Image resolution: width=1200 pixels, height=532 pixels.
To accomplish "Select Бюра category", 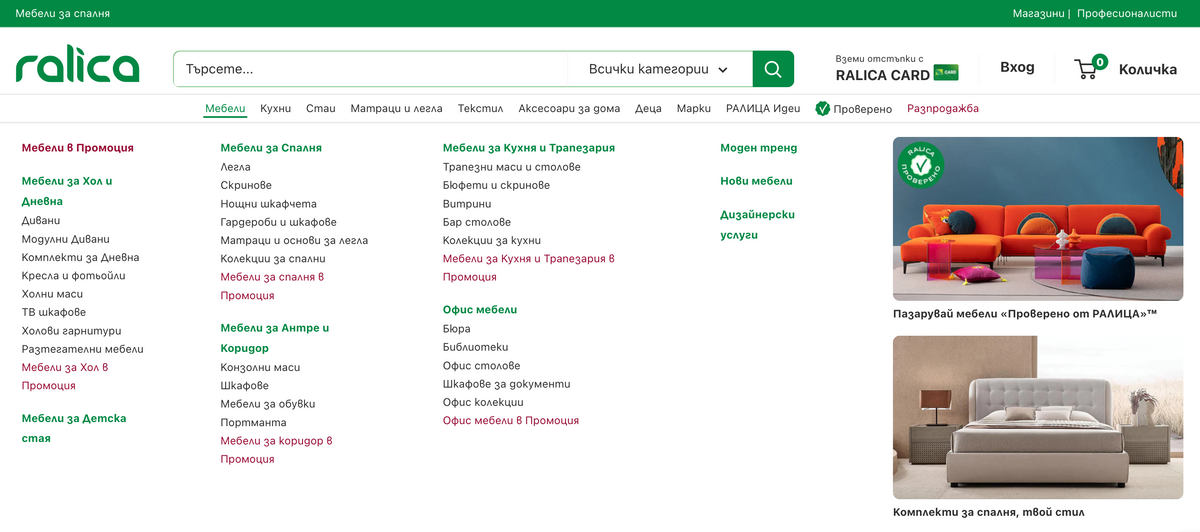I will click(457, 329).
